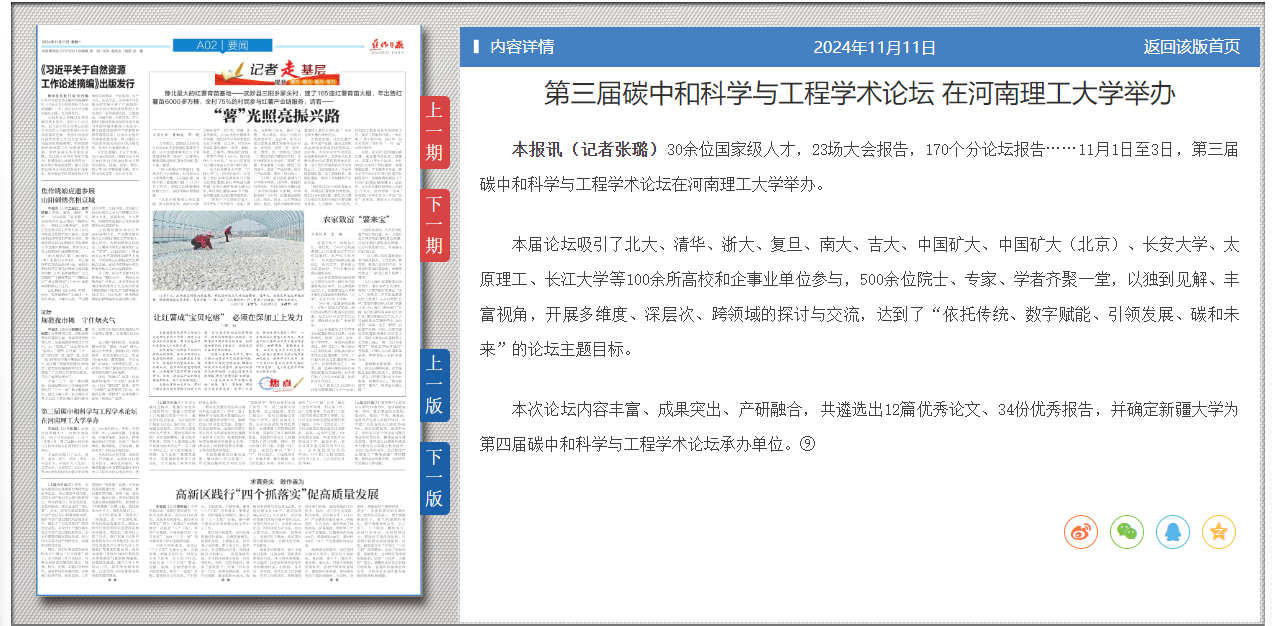Screen dimensions: 1272x626
Task: Go to previous issue (上一期)
Action: click(434, 132)
